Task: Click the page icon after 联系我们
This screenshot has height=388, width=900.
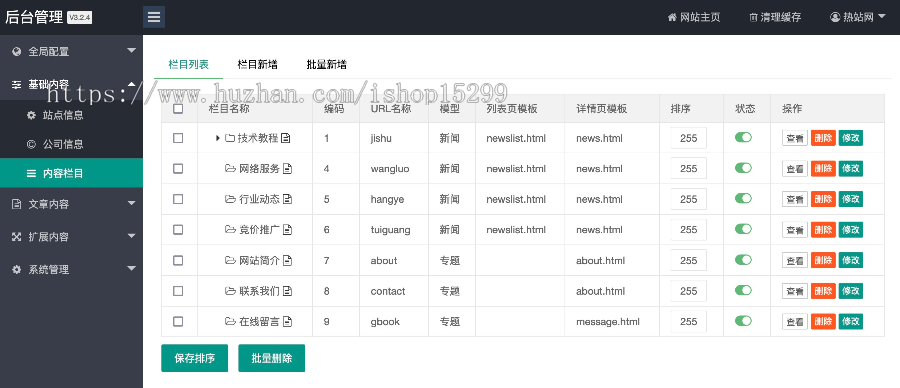Action: (x=288, y=291)
